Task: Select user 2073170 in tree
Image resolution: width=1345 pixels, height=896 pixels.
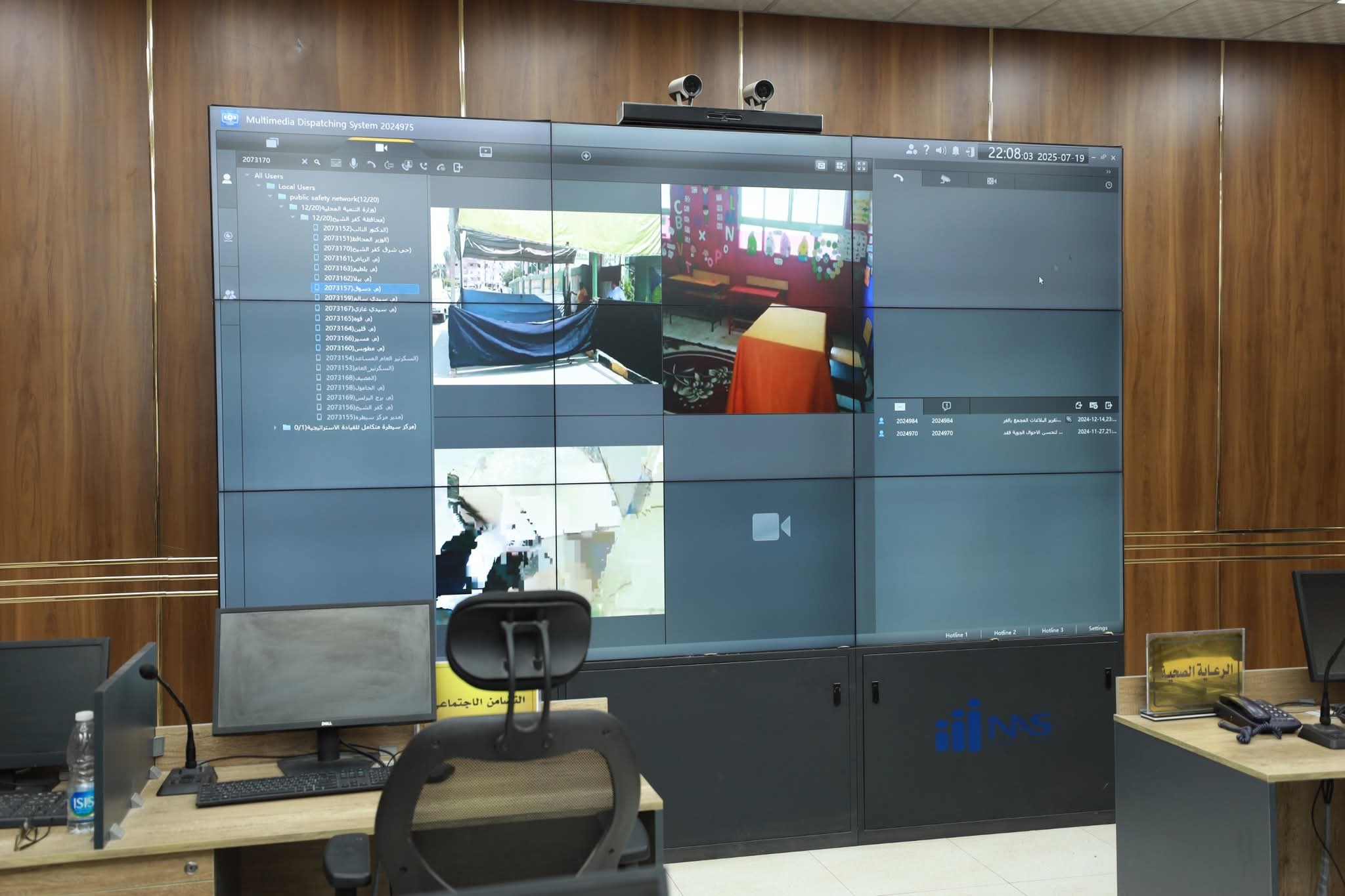Action: pyautogui.click(x=363, y=249)
